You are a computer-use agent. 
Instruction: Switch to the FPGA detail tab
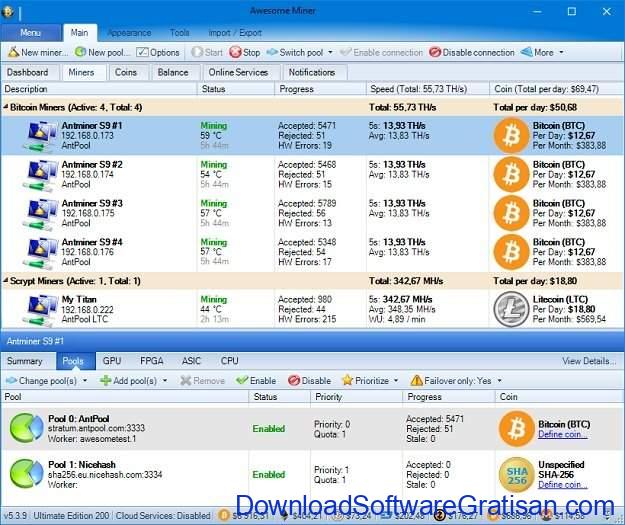(x=151, y=361)
